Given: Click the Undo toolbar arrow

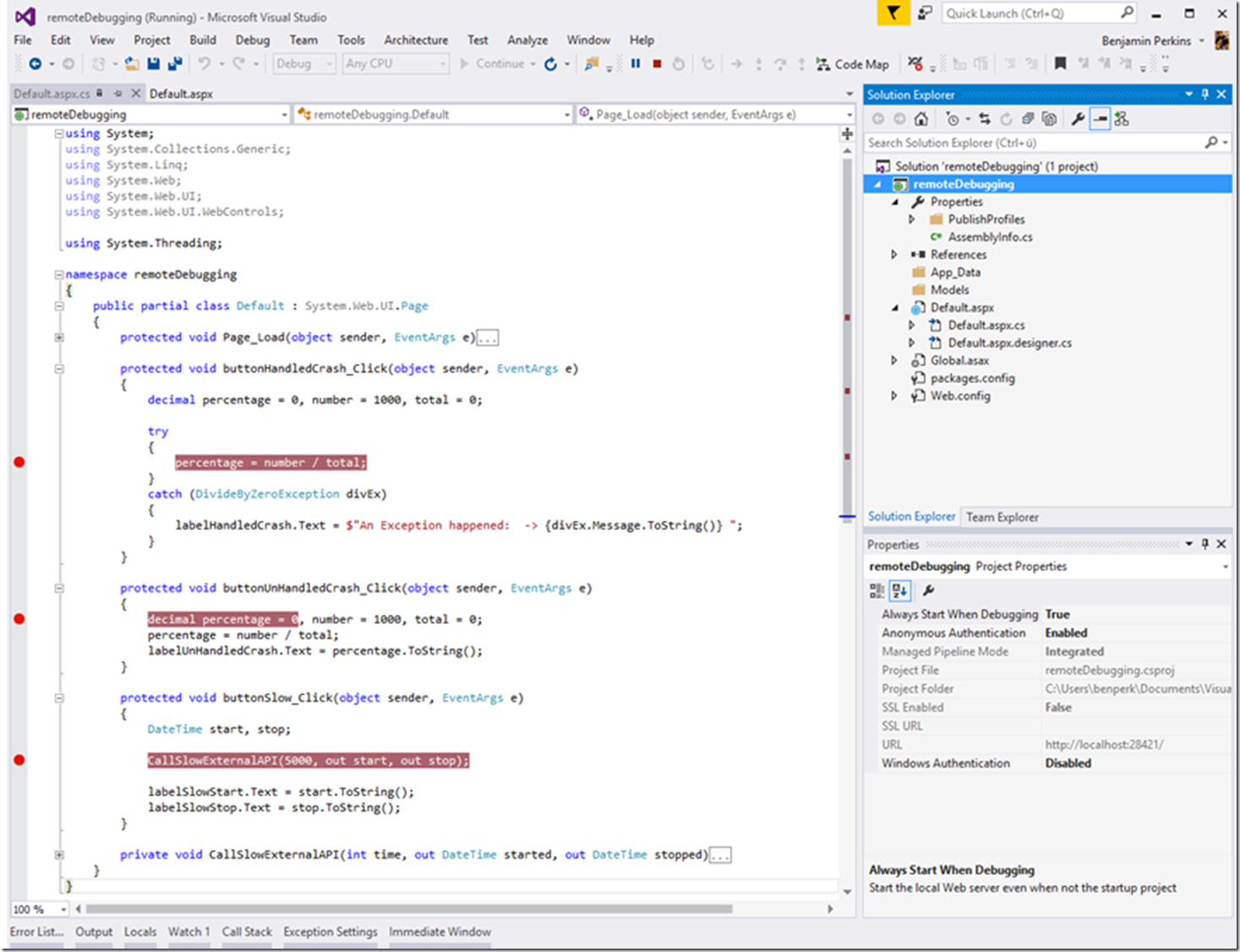Looking at the screenshot, I should [204, 63].
